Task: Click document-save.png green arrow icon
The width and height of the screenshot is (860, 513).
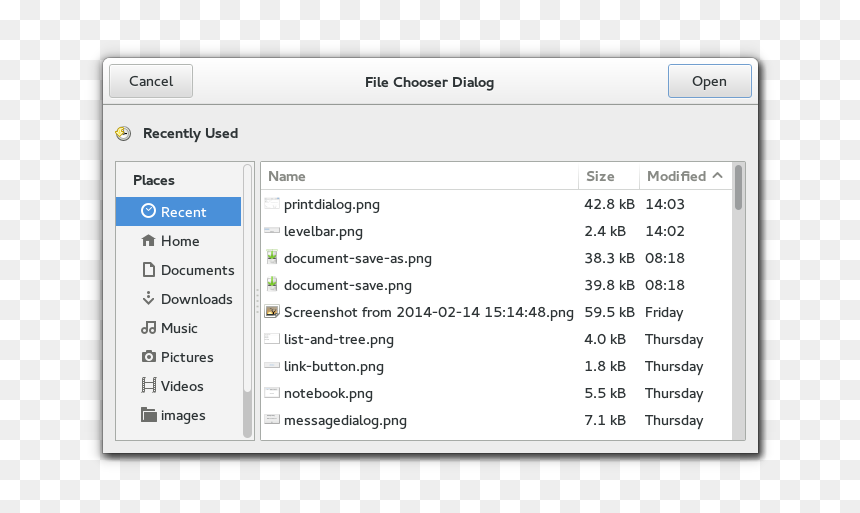Action: [272, 284]
